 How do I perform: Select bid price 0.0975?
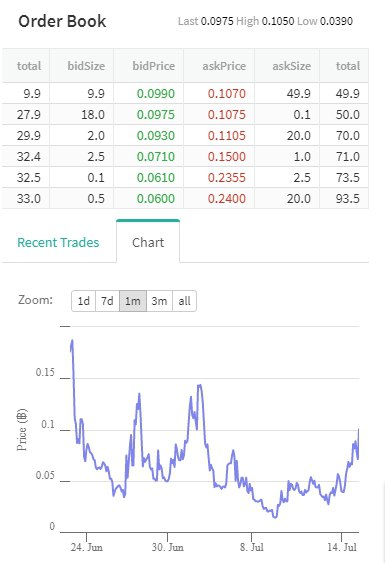coord(156,115)
